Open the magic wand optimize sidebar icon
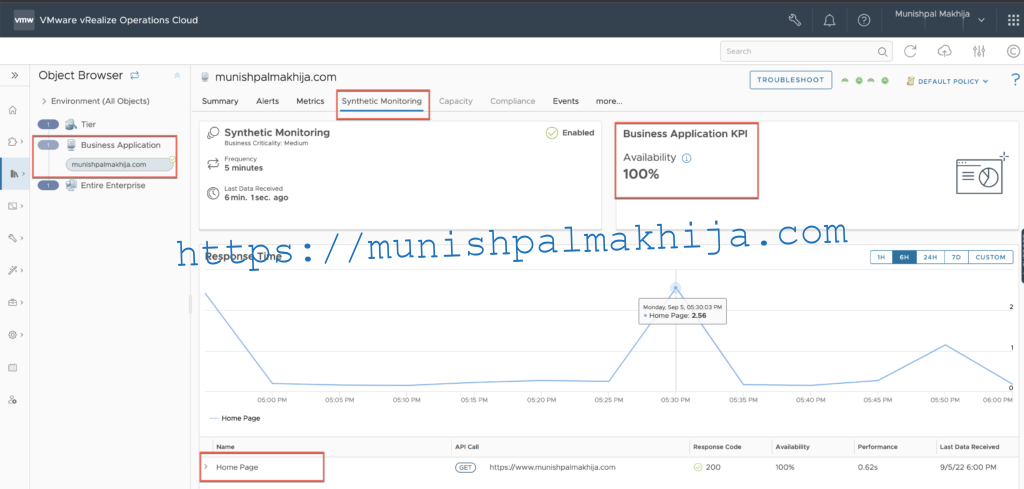This screenshot has height=489, width=1024. pyautogui.click(x=12, y=270)
